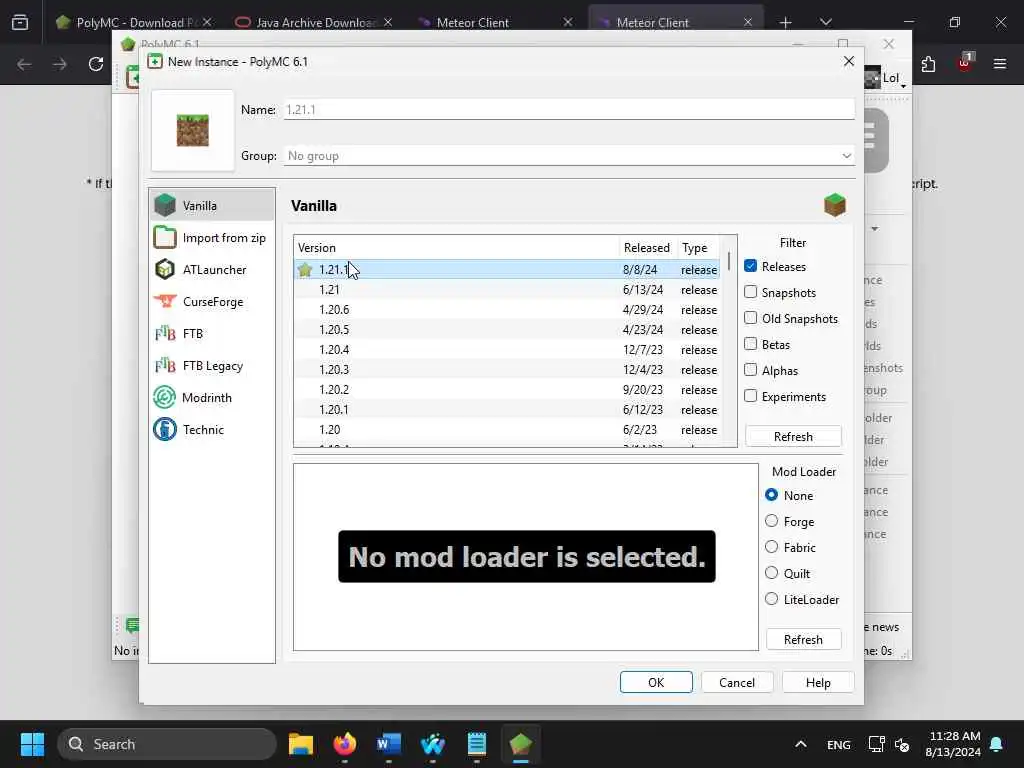Open uBlock extension icon in toolbar
Screen dimensions: 1024x768
coord(964,63)
